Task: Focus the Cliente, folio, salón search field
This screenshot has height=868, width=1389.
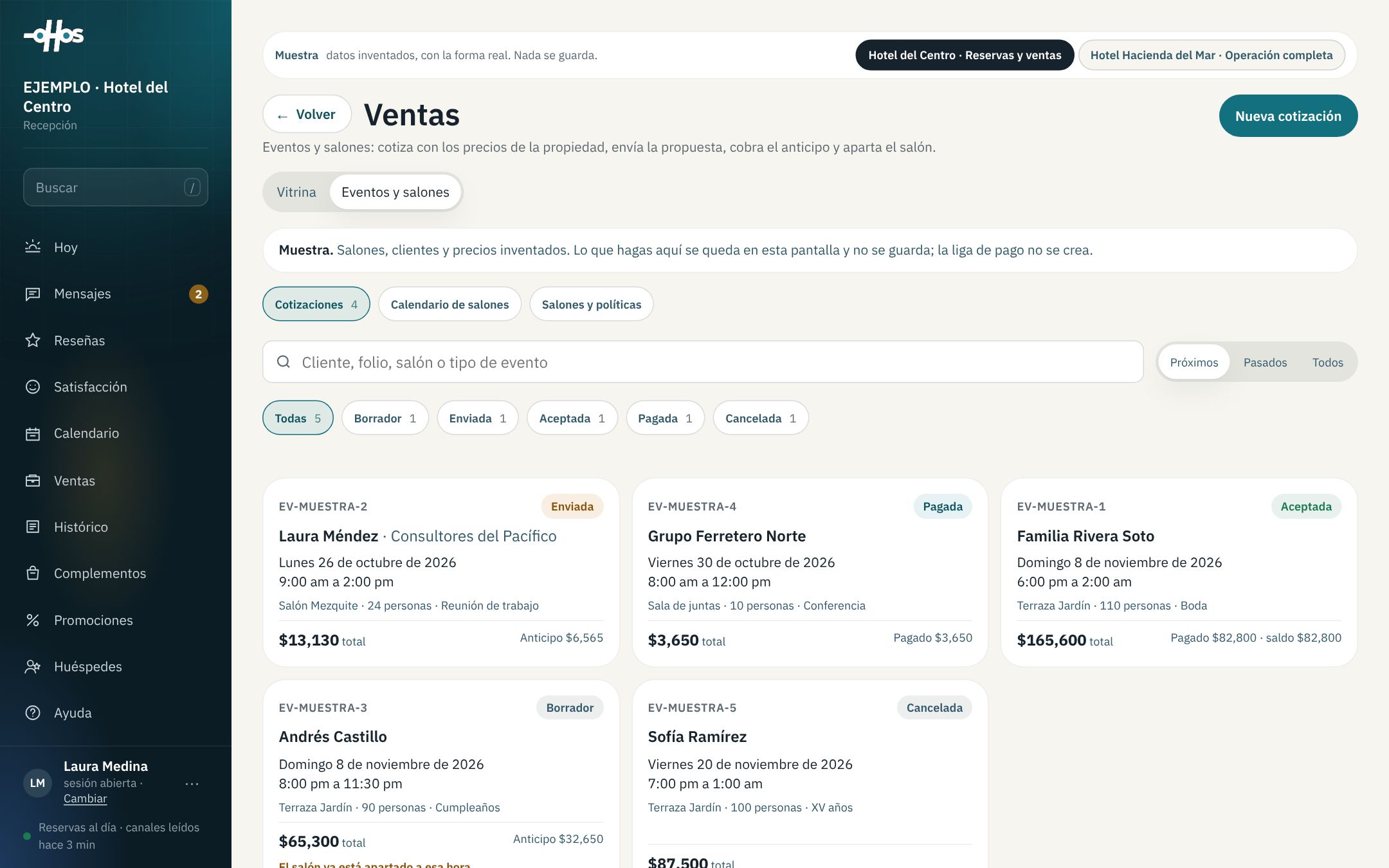Action: [x=703, y=362]
